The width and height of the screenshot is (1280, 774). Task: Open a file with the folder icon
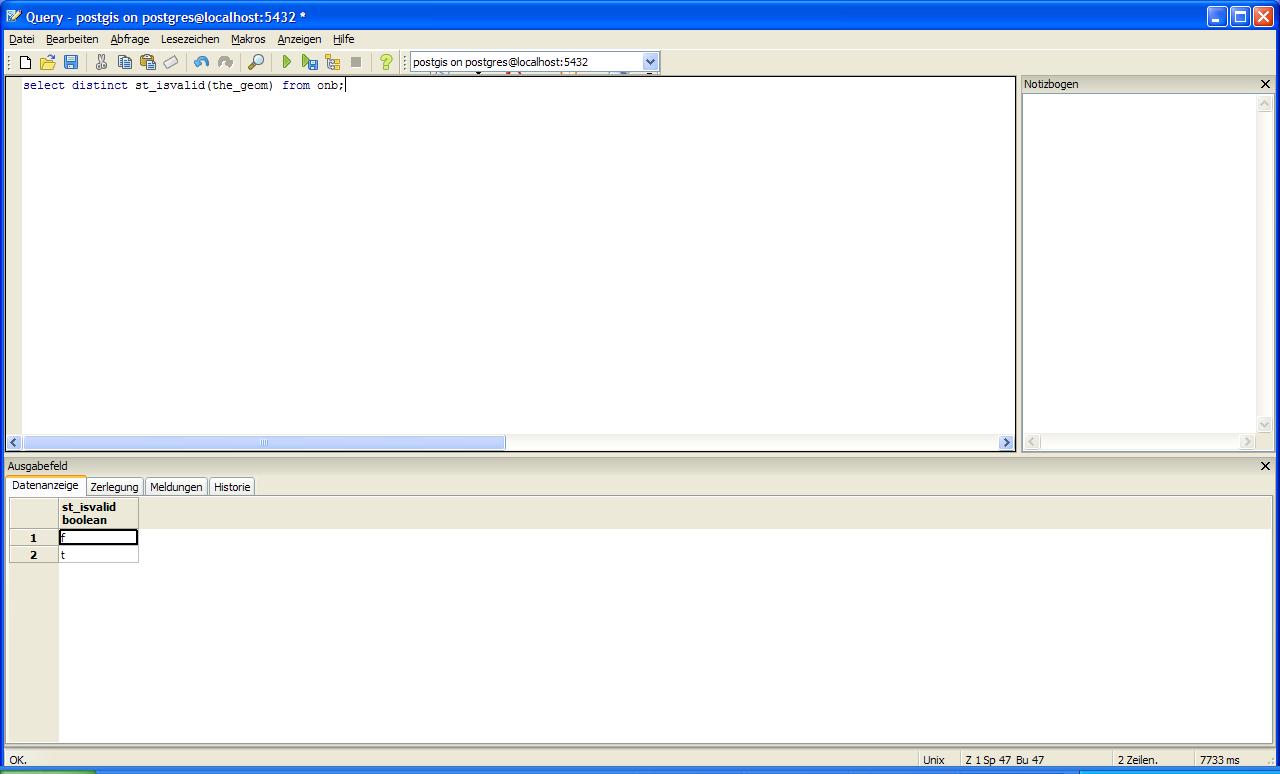tap(47, 62)
